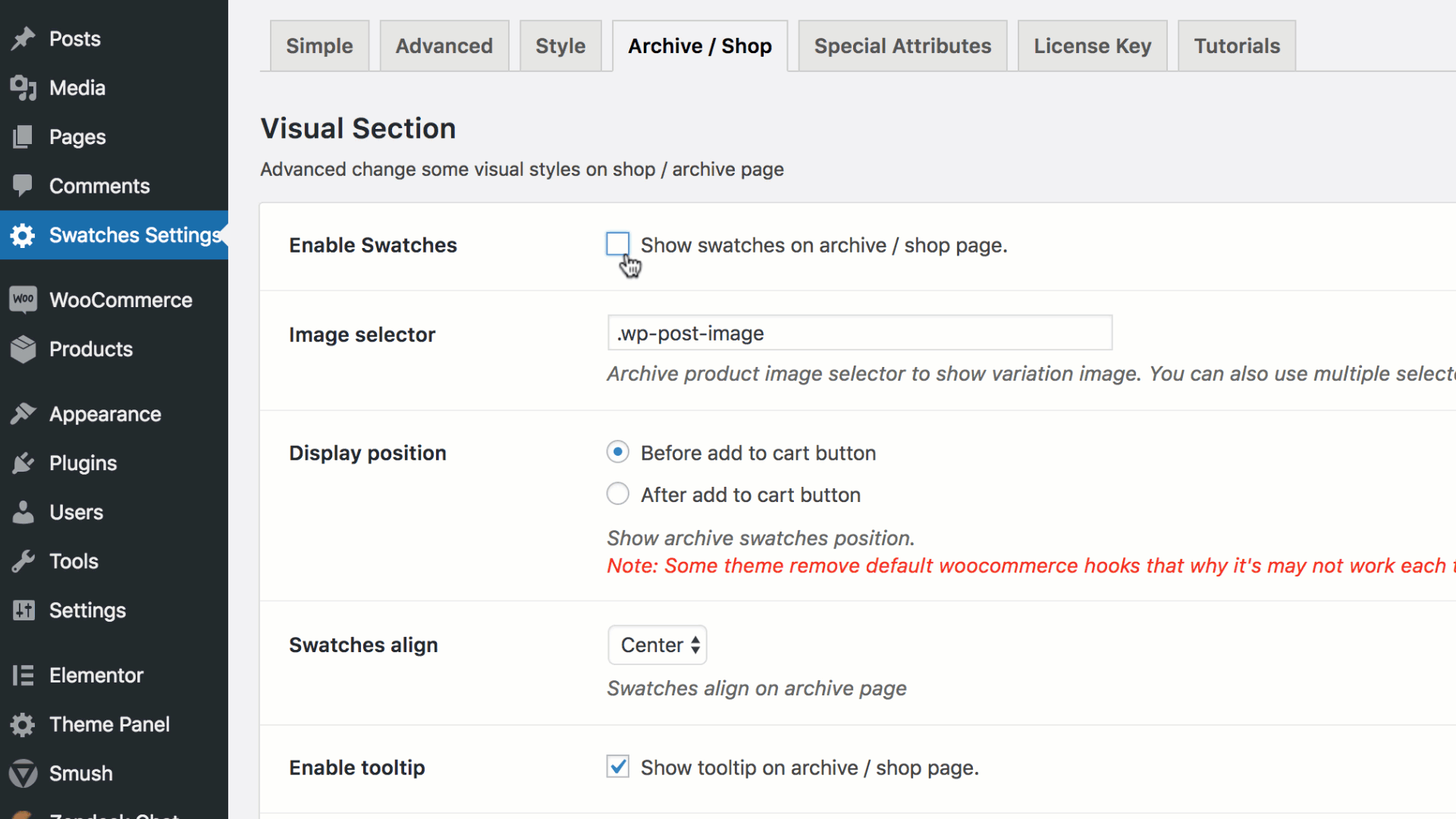Click the Elementor sidebar icon

click(x=24, y=675)
